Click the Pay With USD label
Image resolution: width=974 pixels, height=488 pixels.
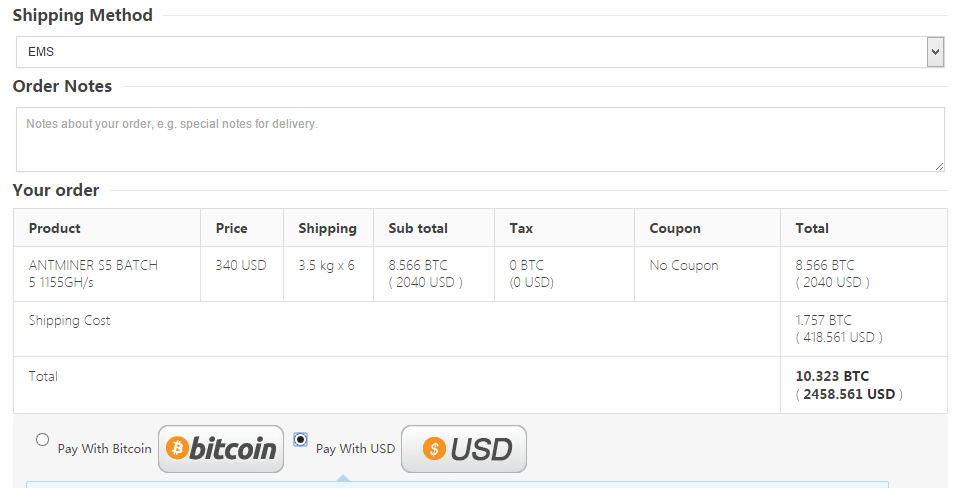pos(355,448)
